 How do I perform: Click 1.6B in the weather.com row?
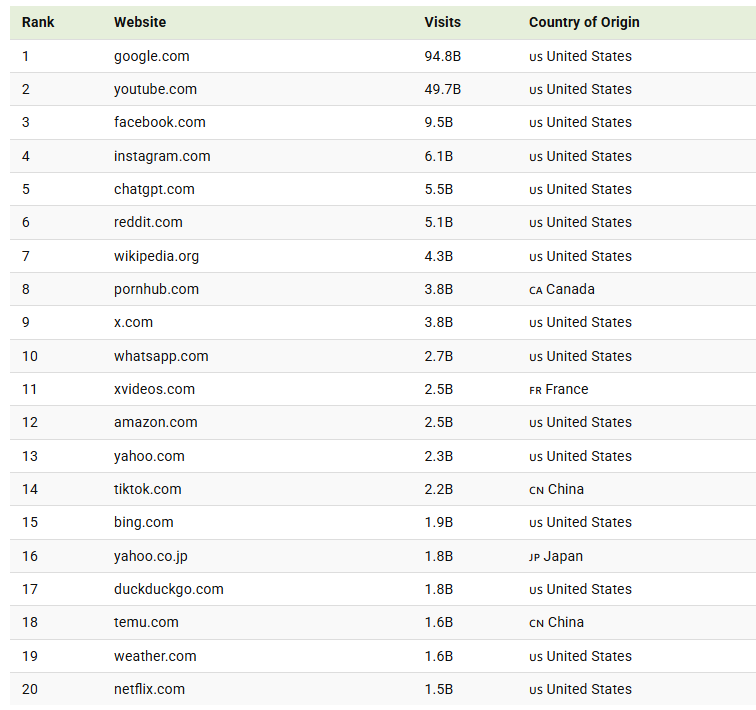click(439, 656)
